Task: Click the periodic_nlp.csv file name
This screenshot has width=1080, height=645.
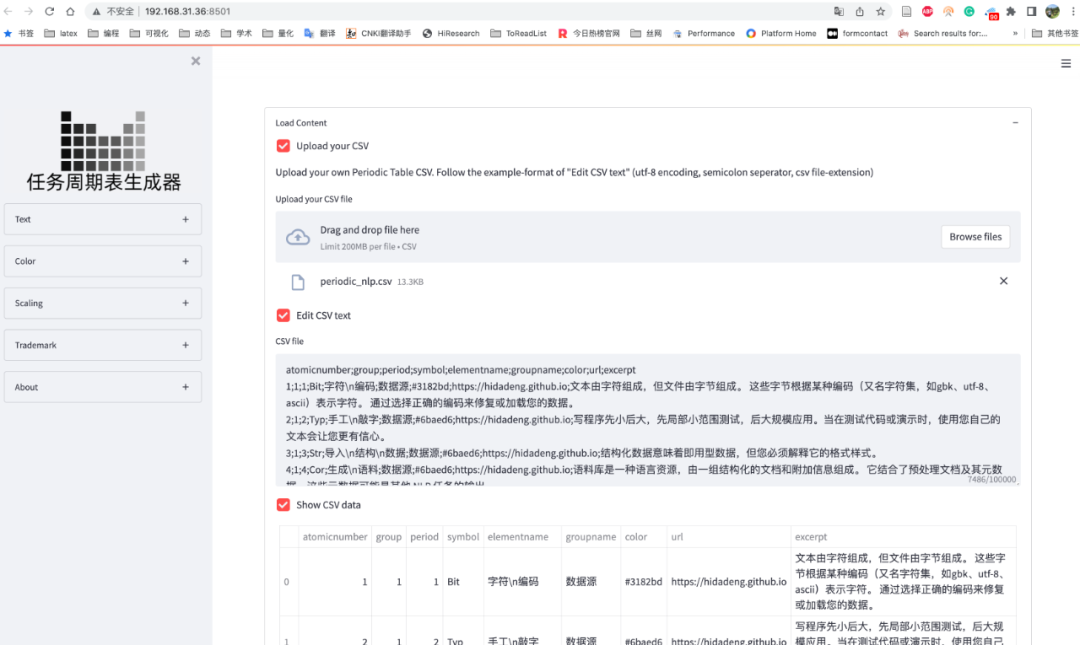Action: (356, 281)
